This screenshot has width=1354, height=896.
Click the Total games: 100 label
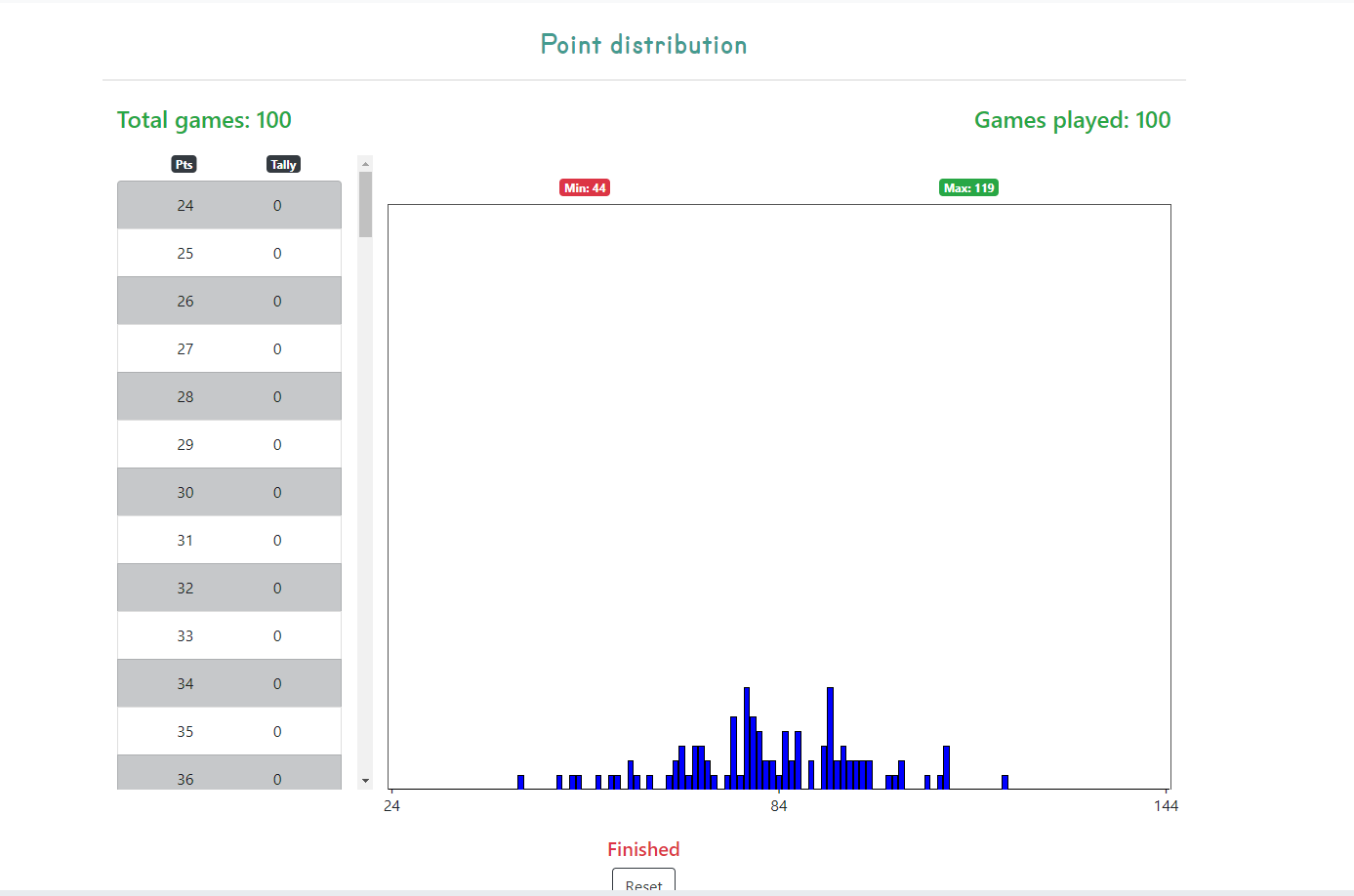click(x=204, y=120)
